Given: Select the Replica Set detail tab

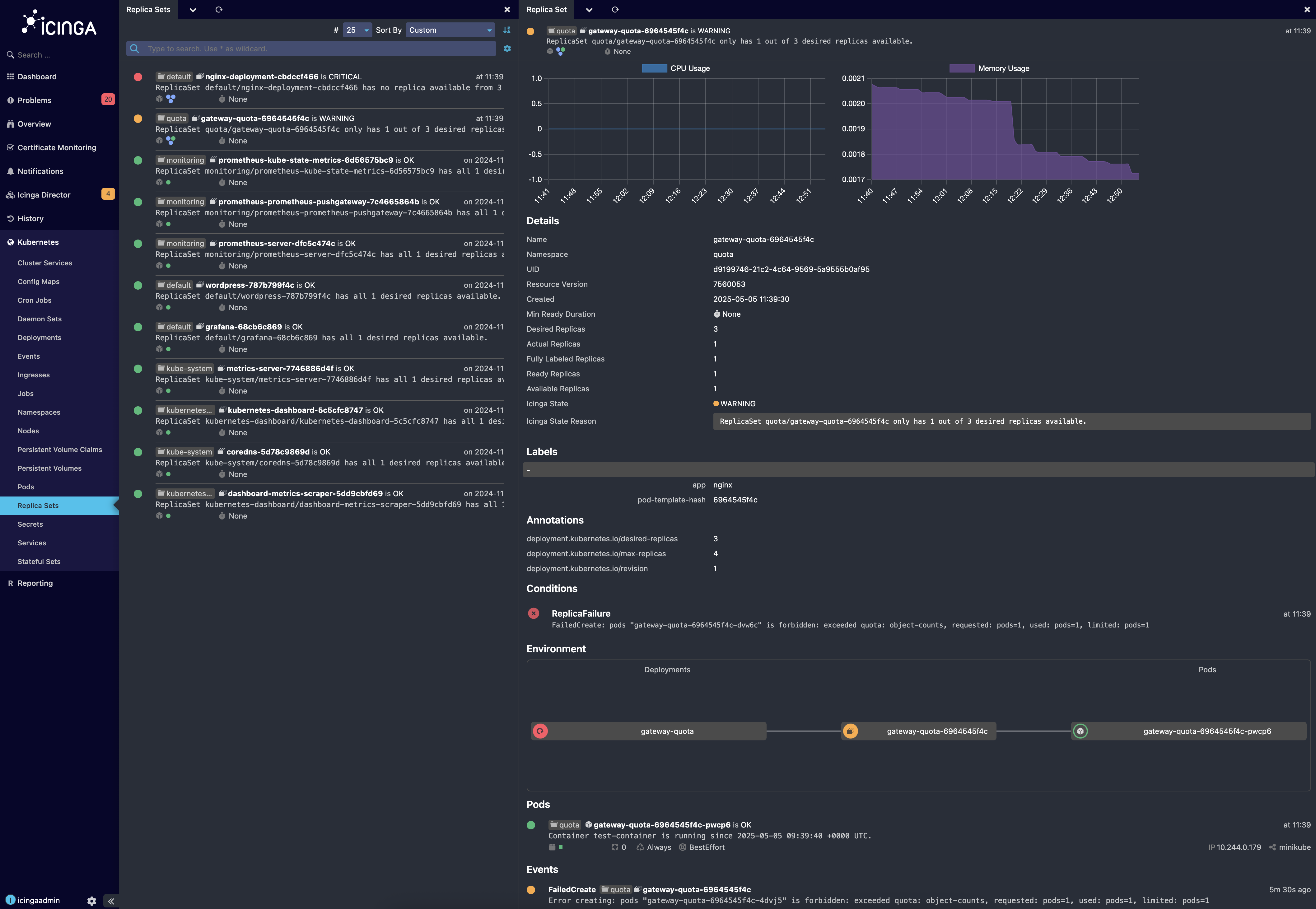Looking at the screenshot, I should point(547,10).
